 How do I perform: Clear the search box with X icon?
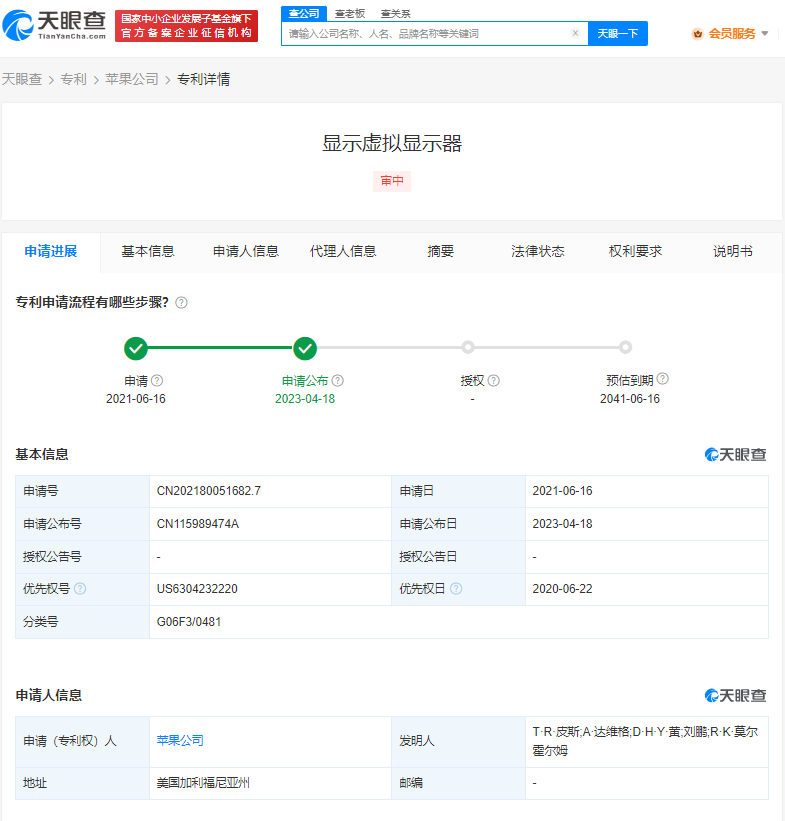tap(575, 34)
